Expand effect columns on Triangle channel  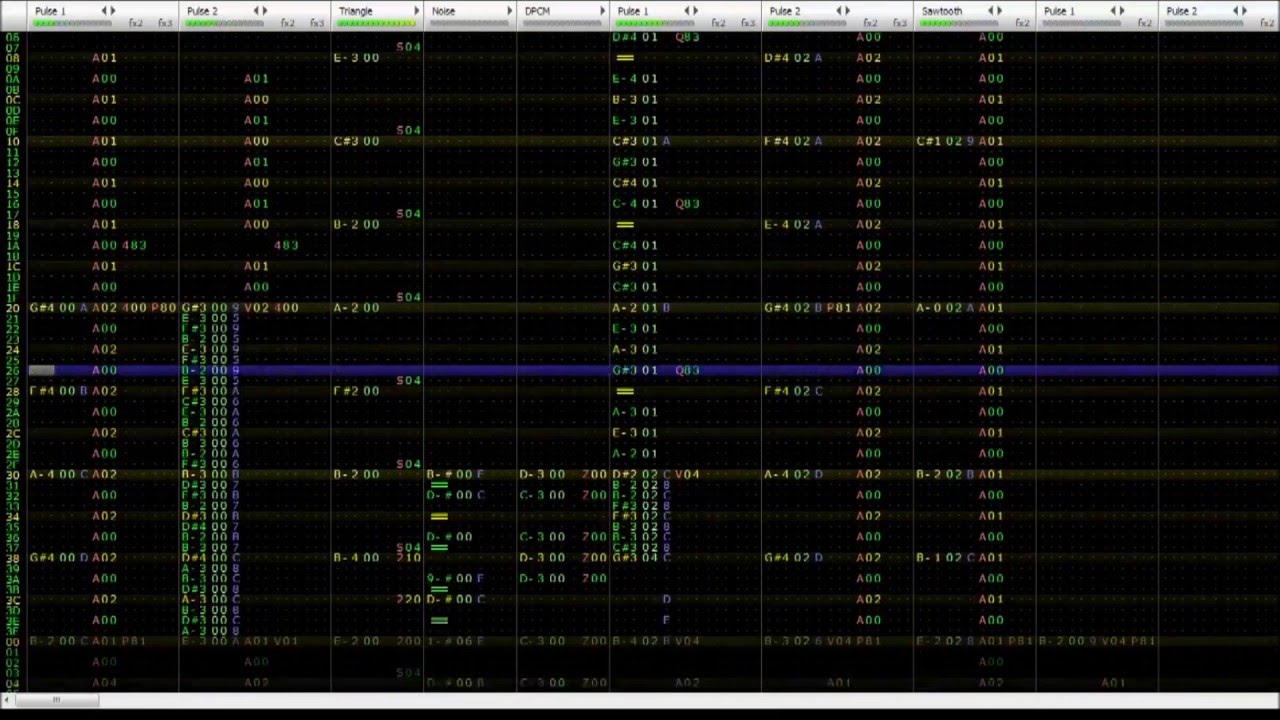point(417,11)
